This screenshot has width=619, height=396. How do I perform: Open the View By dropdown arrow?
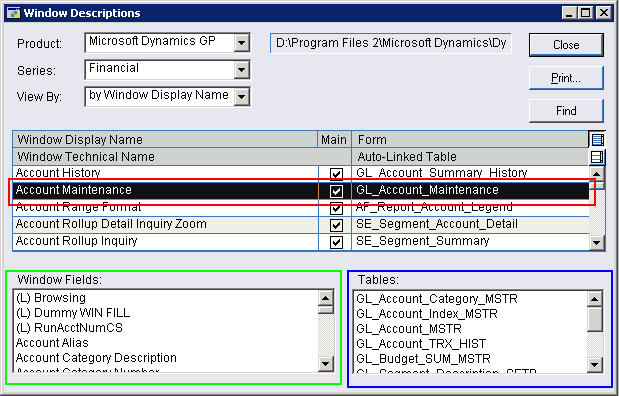click(241, 96)
